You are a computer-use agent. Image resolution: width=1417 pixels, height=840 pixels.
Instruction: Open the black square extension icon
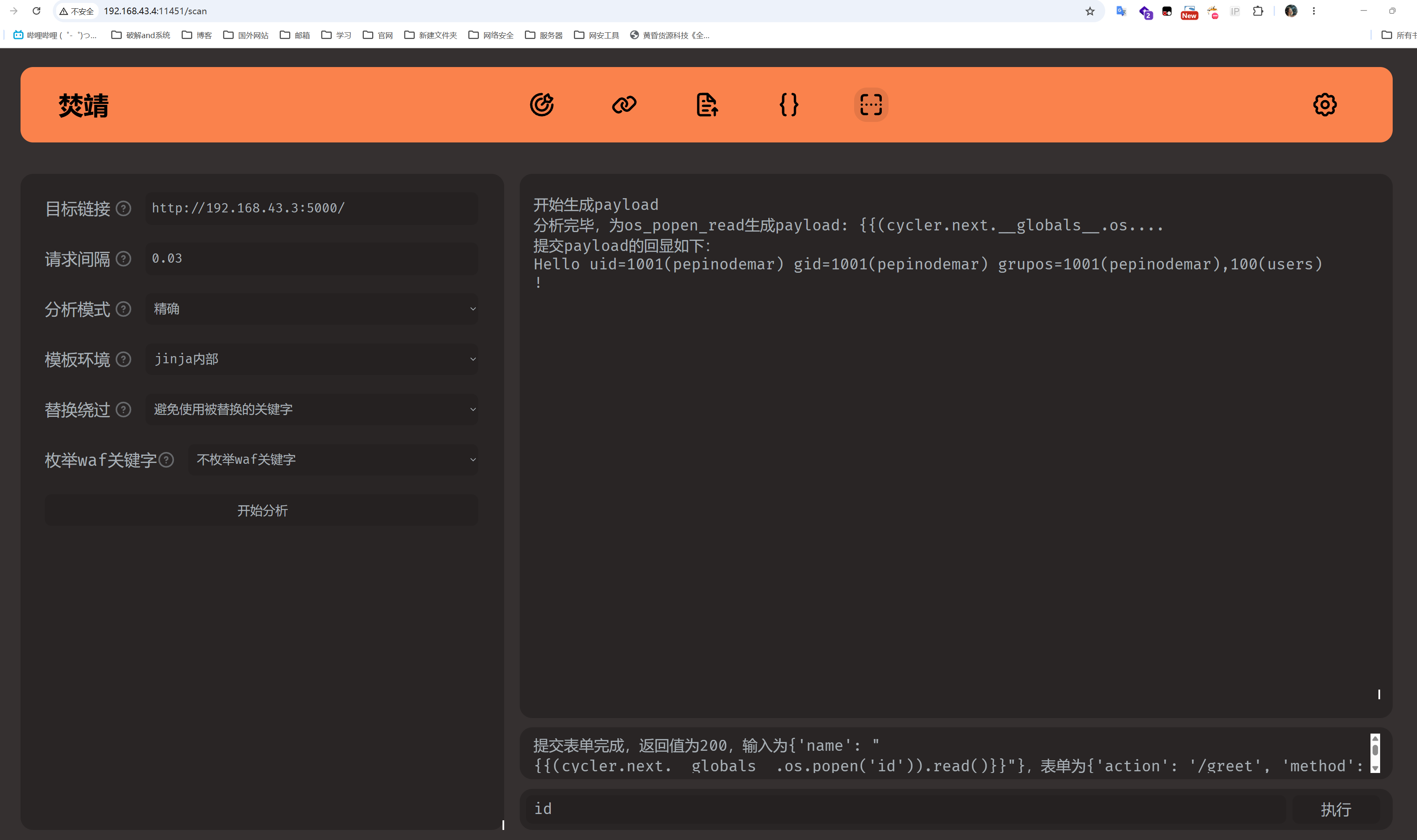pyautogui.click(x=1167, y=11)
